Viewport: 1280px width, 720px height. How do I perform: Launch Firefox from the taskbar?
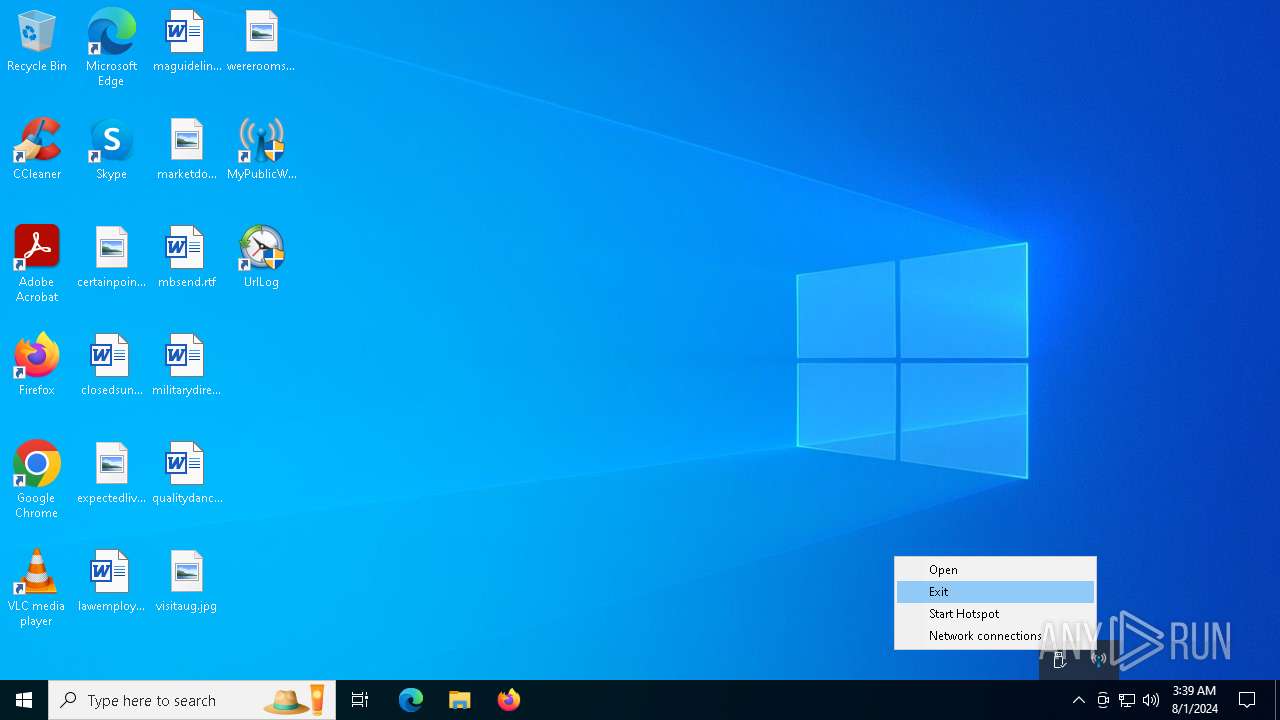(509, 700)
